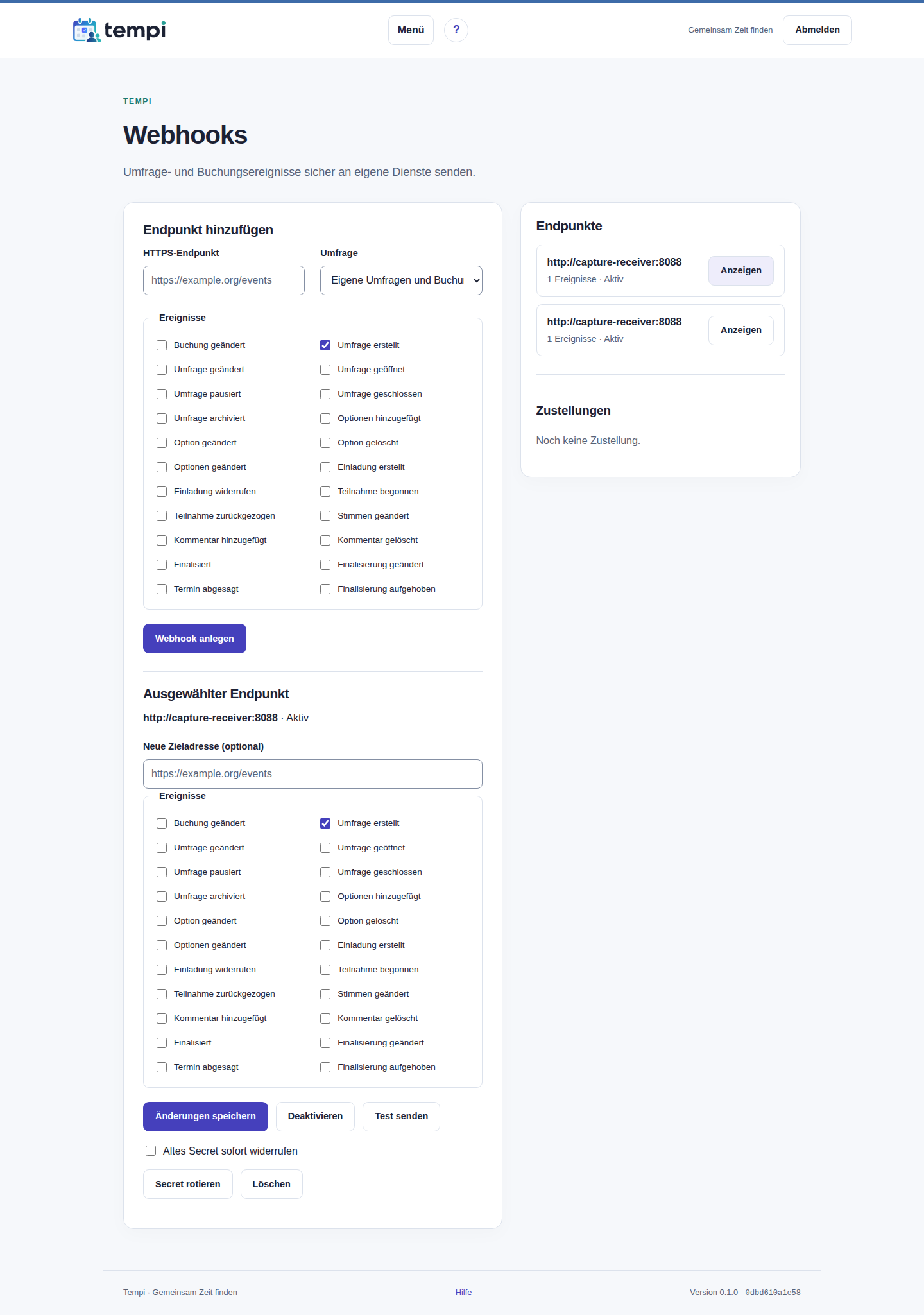
Task: Check Buchung geändert in add-endpoint form
Action: [x=162, y=345]
